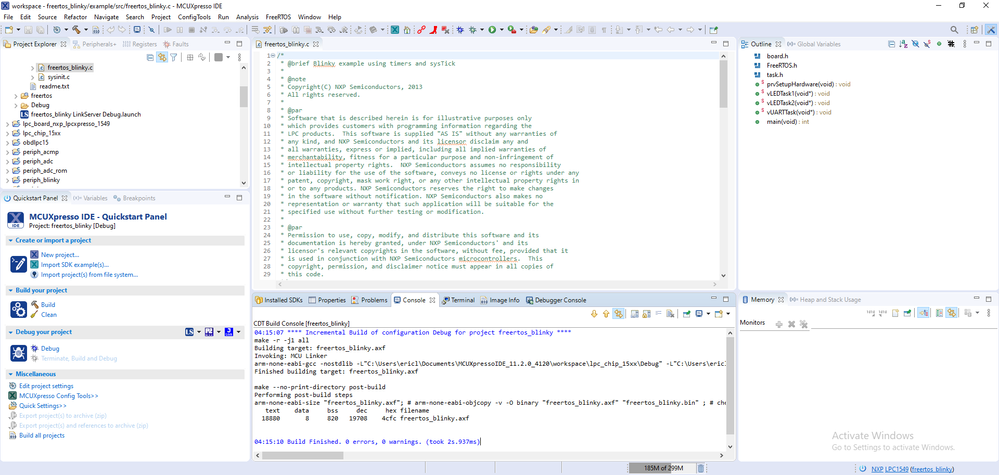999x475 pixels.
Task: Toggle the hide static members icon in the Outline toolbar
Action: coord(927,44)
